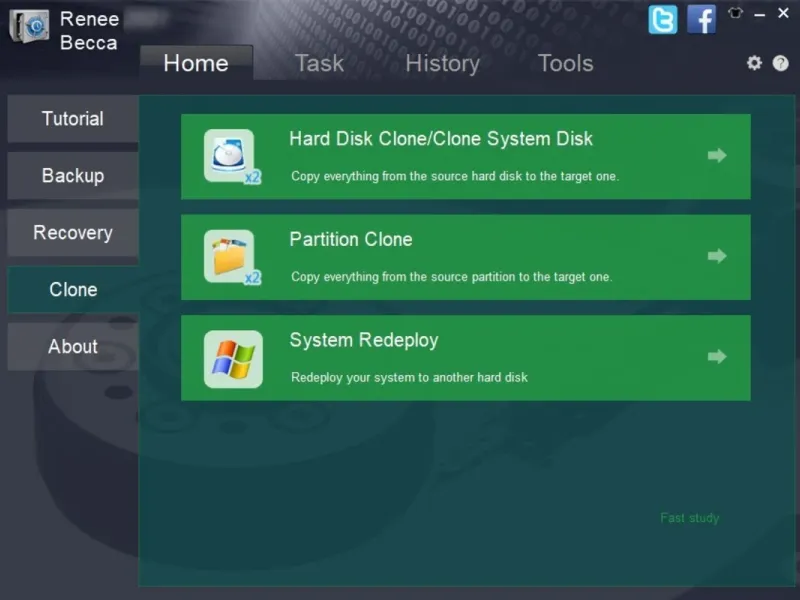Open the About sidebar section

coord(73,346)
